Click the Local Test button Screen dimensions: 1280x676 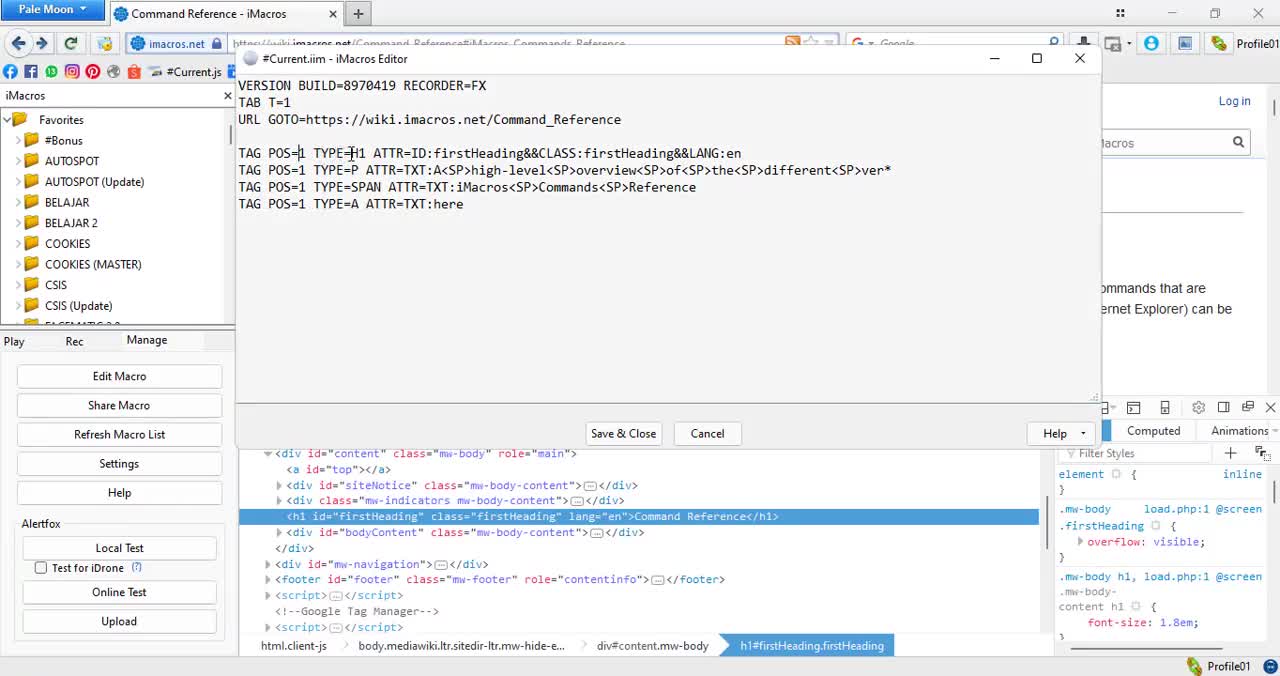[x=119, y=548]
